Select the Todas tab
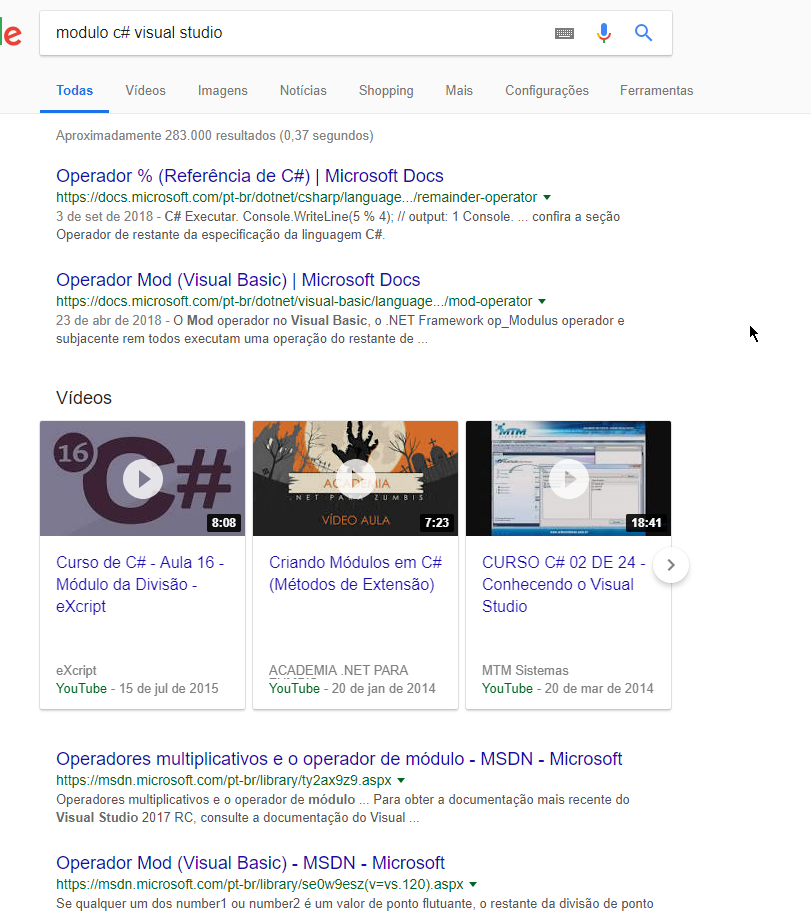The image size is (811, 916). pos(75,91)
